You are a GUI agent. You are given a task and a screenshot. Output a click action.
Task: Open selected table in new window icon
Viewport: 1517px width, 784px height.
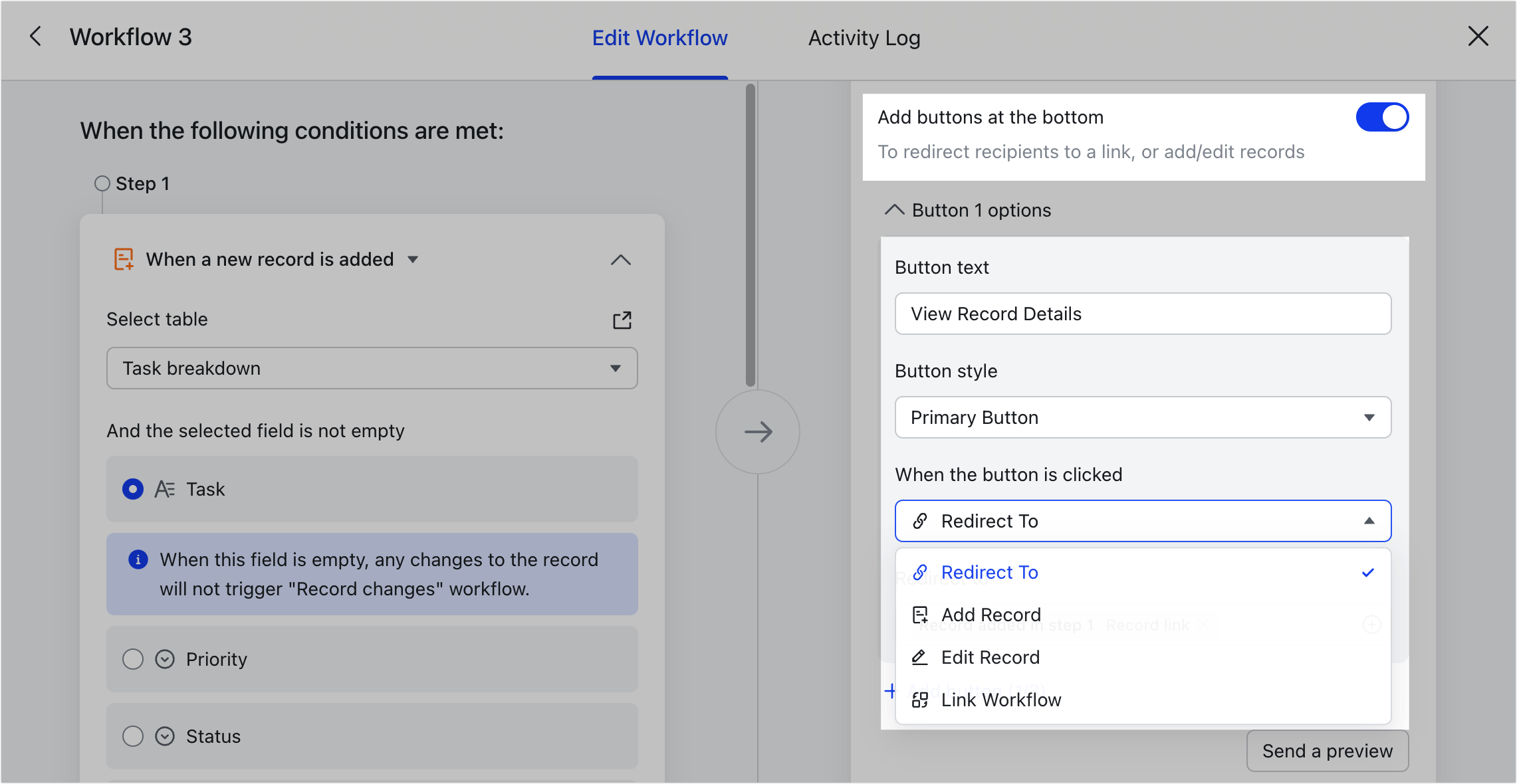tap(622, 320)
